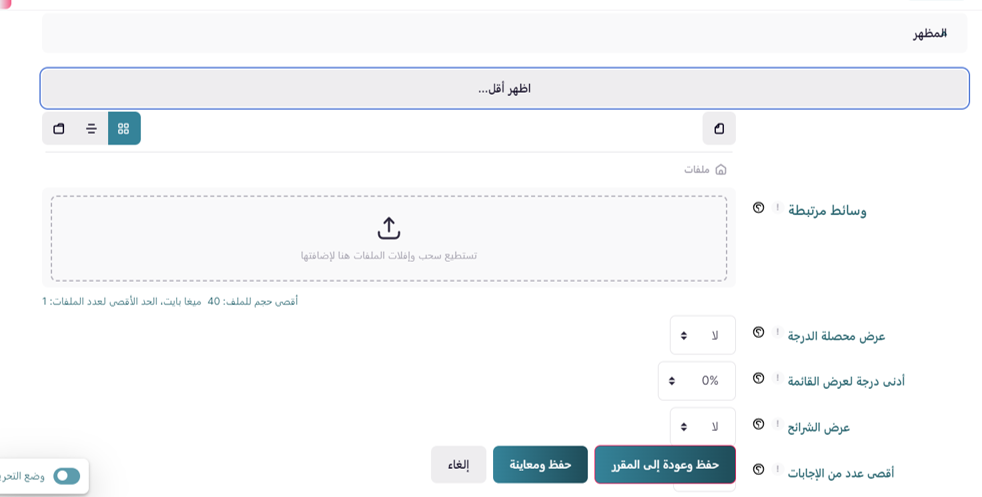Open help icon for عرض الشرائح
Image resolution: width=982 pixels, height=497 pixels.
758,424
